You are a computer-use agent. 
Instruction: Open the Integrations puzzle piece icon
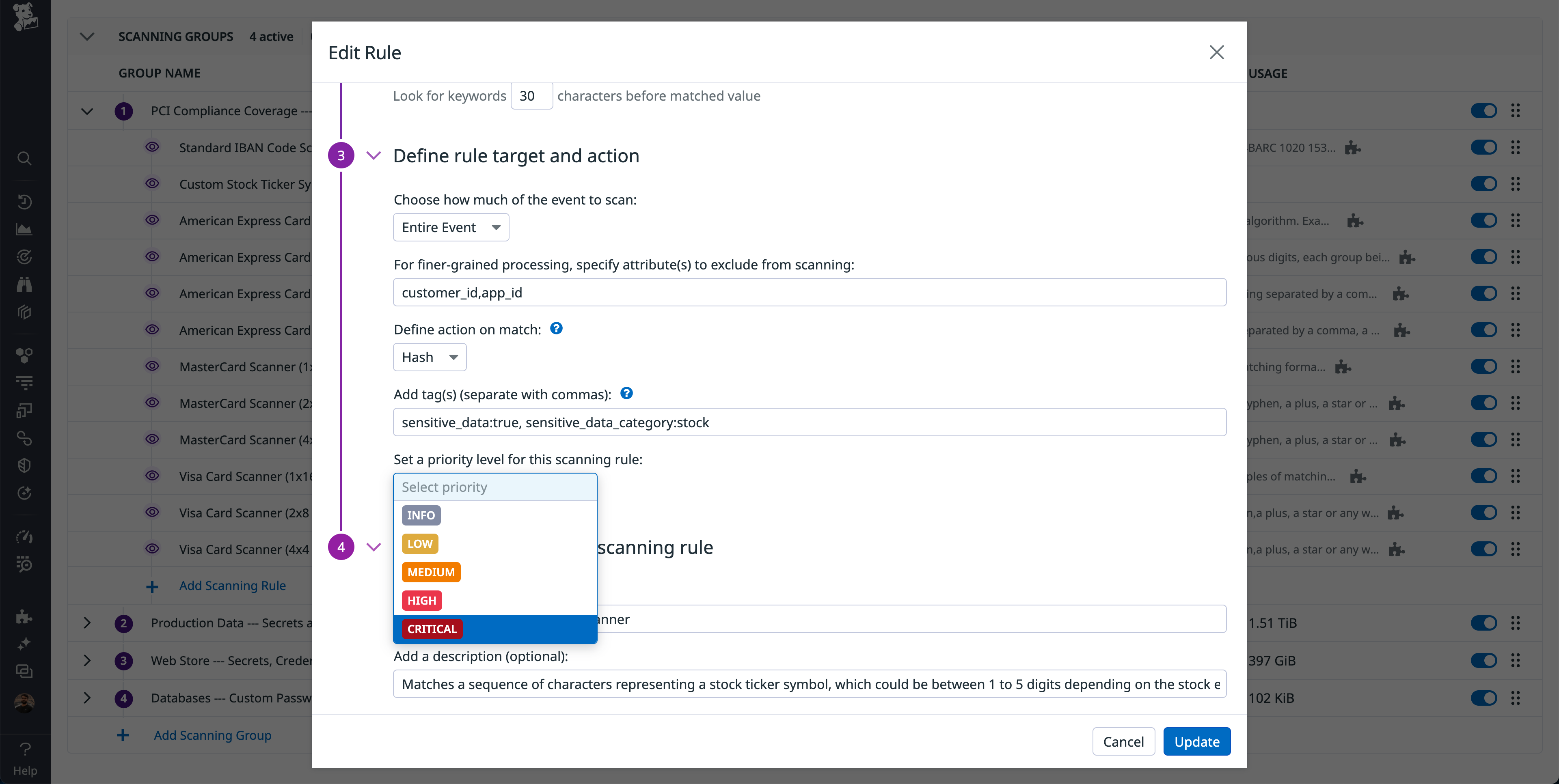tap(24, 616)
